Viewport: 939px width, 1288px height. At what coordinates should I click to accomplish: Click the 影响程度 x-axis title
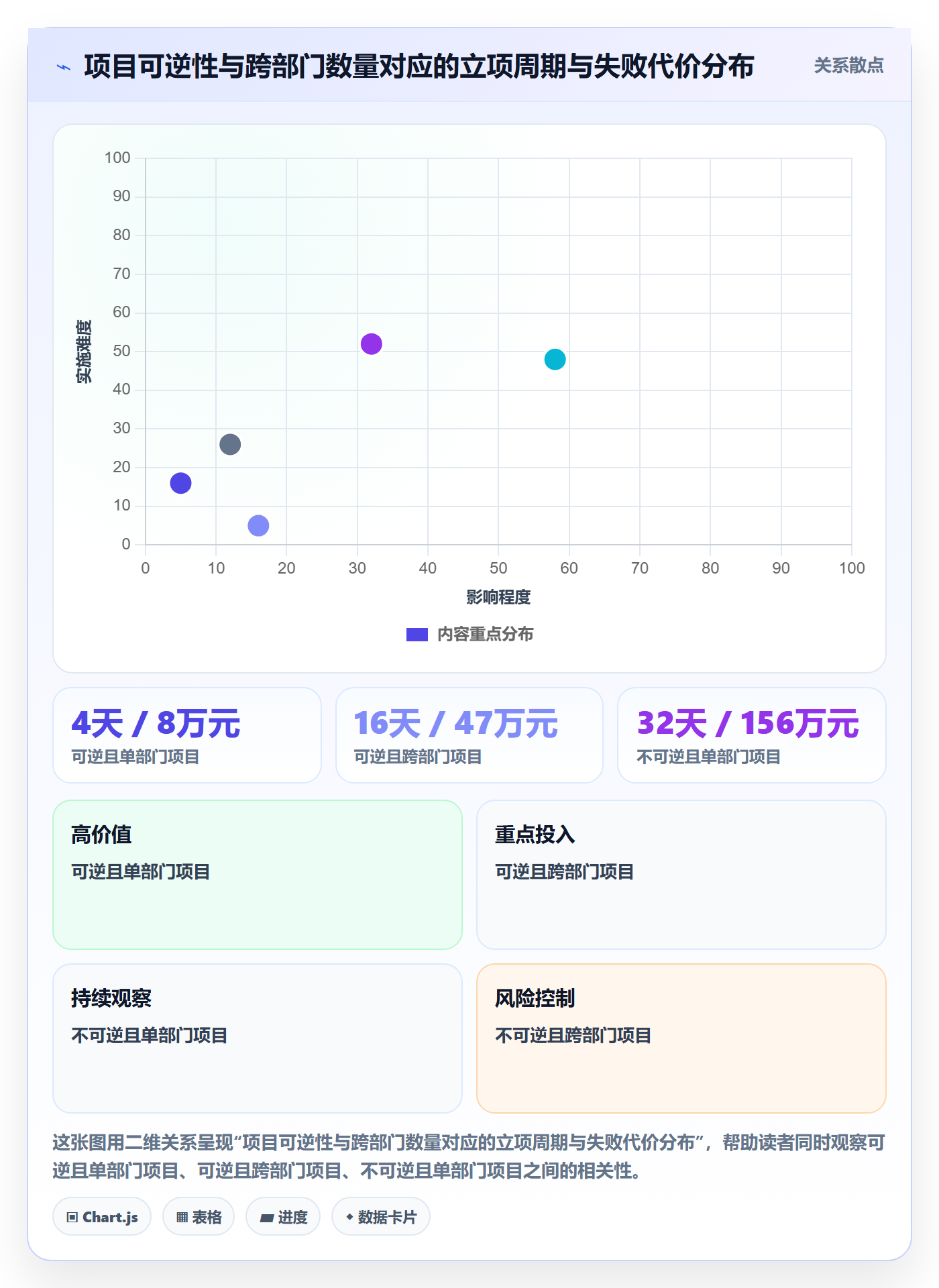[498, 597]
